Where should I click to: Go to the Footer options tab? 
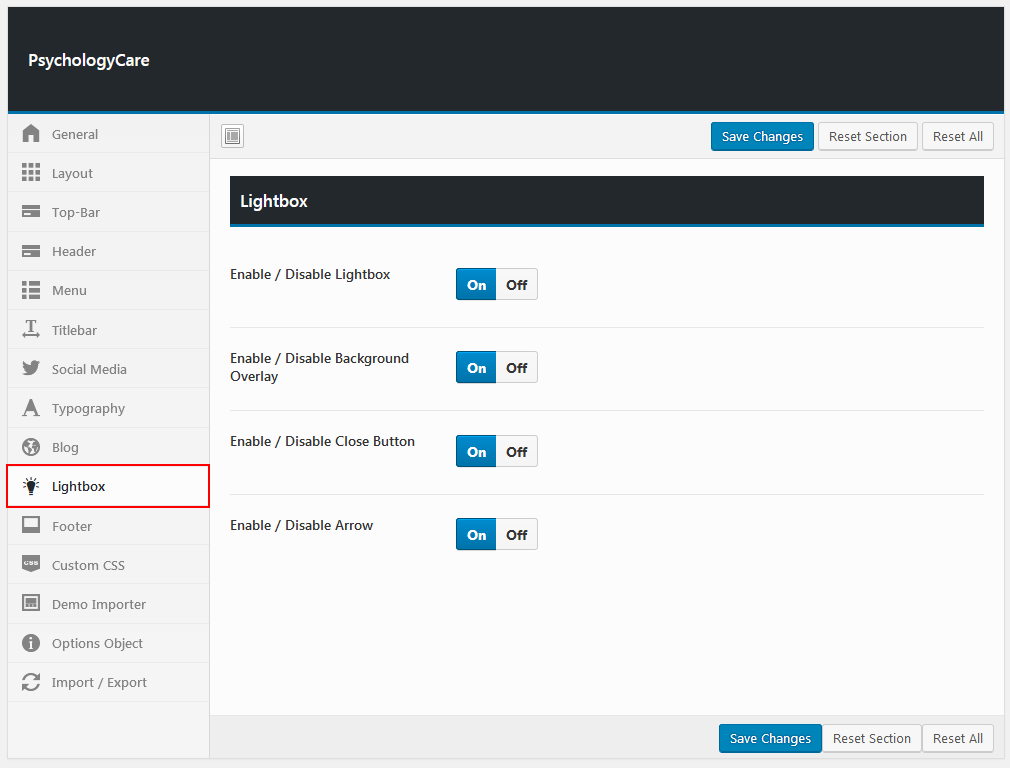pos(72,526)
